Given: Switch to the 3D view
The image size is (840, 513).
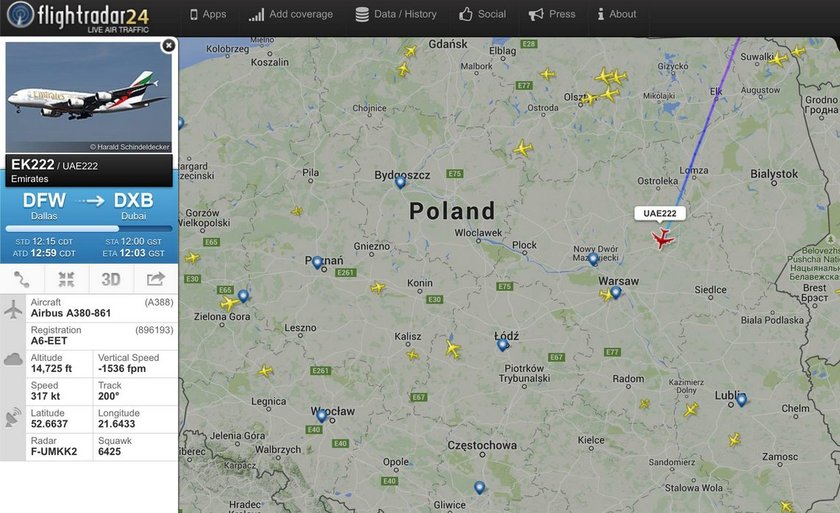Looking at the screenshot, I should point(111,279).
